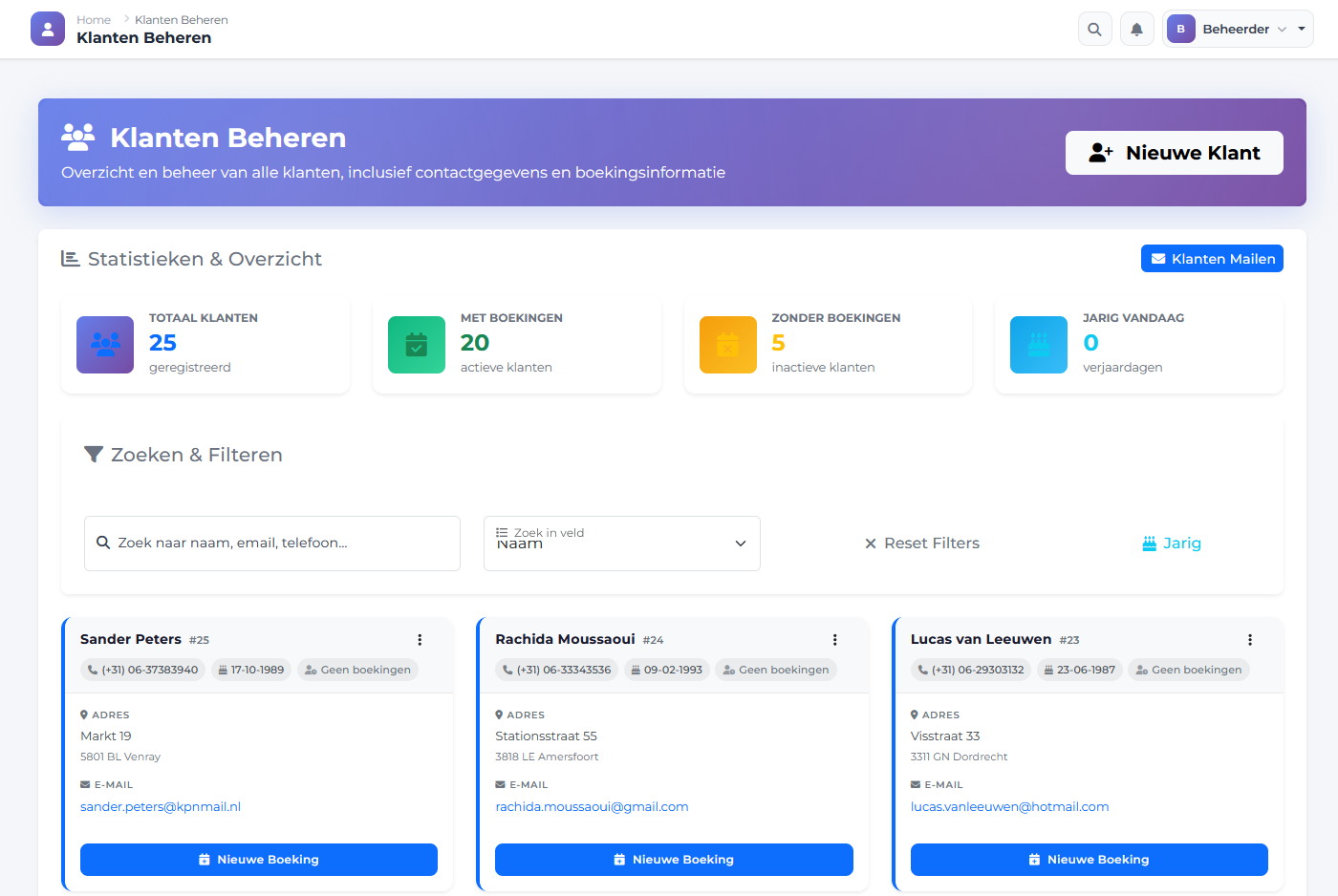Open kebab menu for Rachida Moussaoui

coord(834,640)
